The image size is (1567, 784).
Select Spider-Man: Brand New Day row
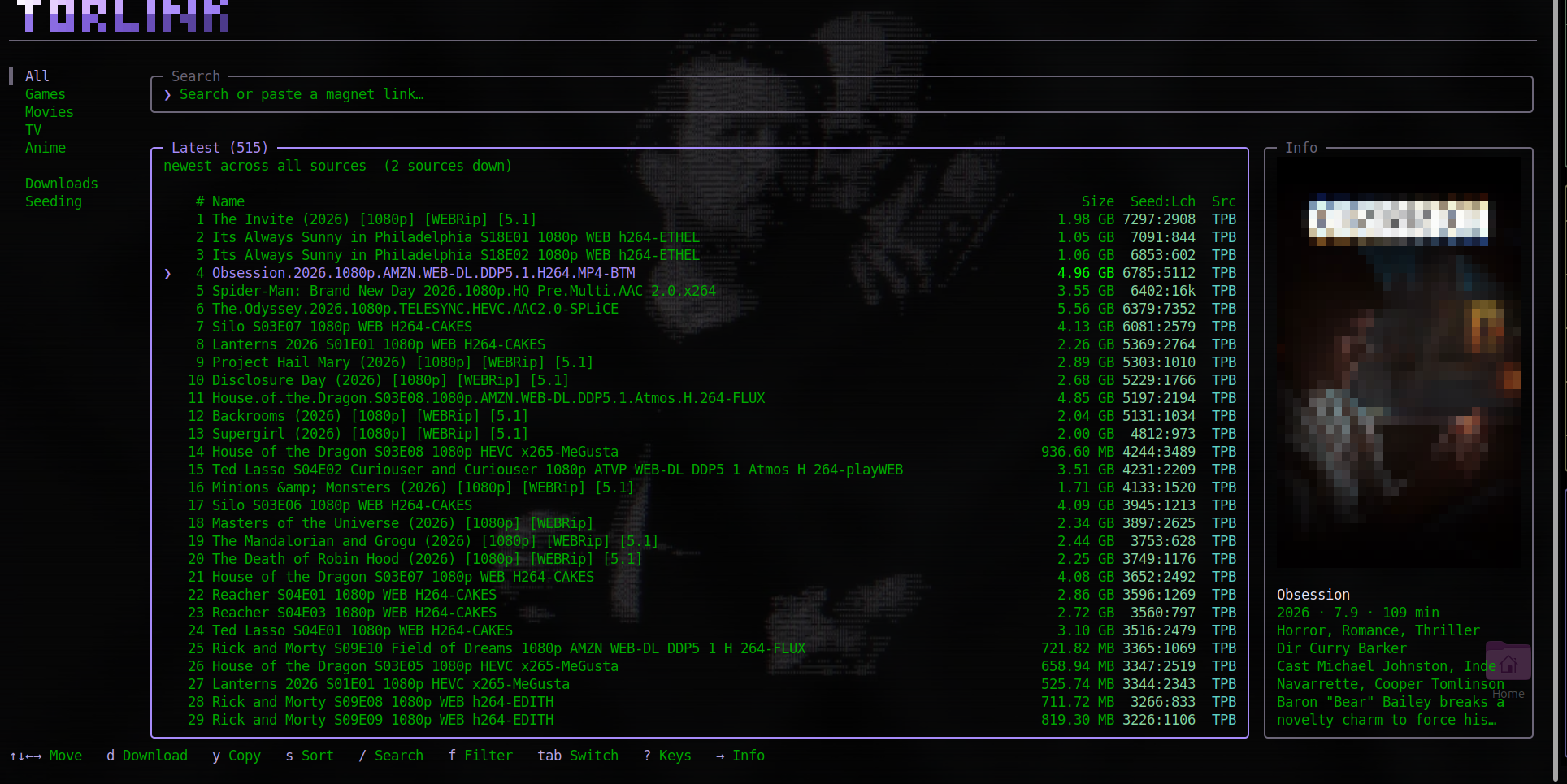[700, 291]
